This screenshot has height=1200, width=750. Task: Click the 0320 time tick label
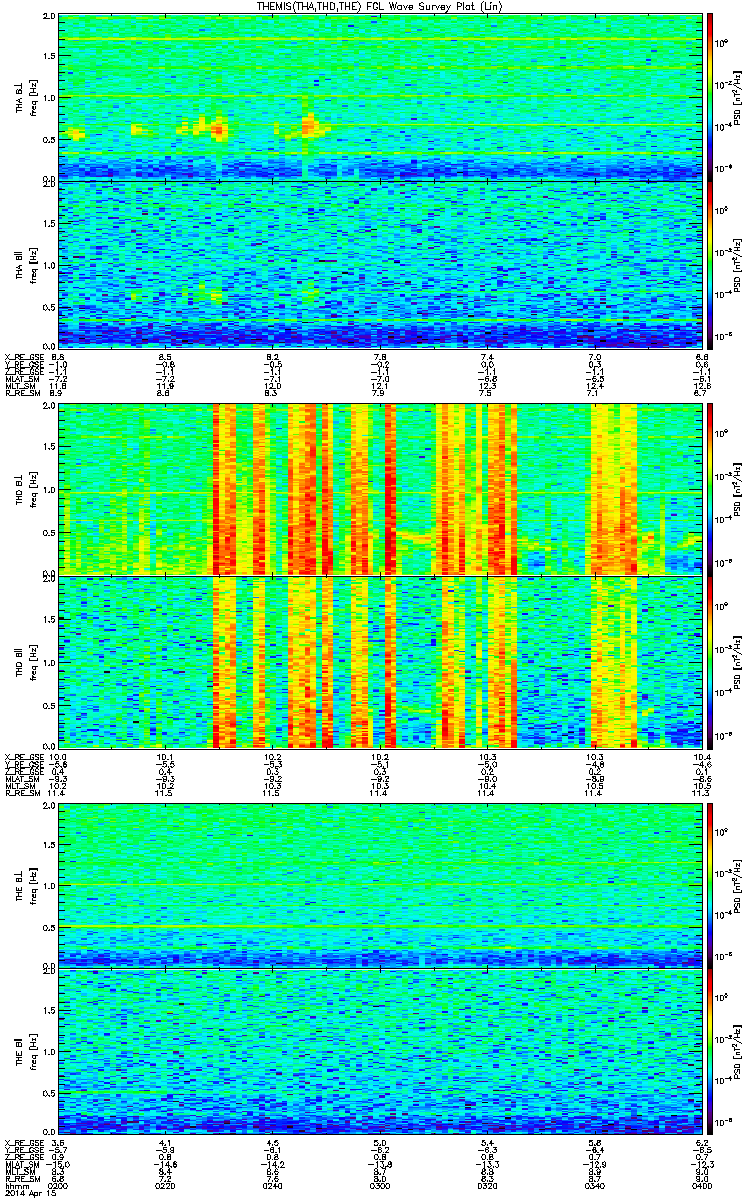tap(487, 1185)
